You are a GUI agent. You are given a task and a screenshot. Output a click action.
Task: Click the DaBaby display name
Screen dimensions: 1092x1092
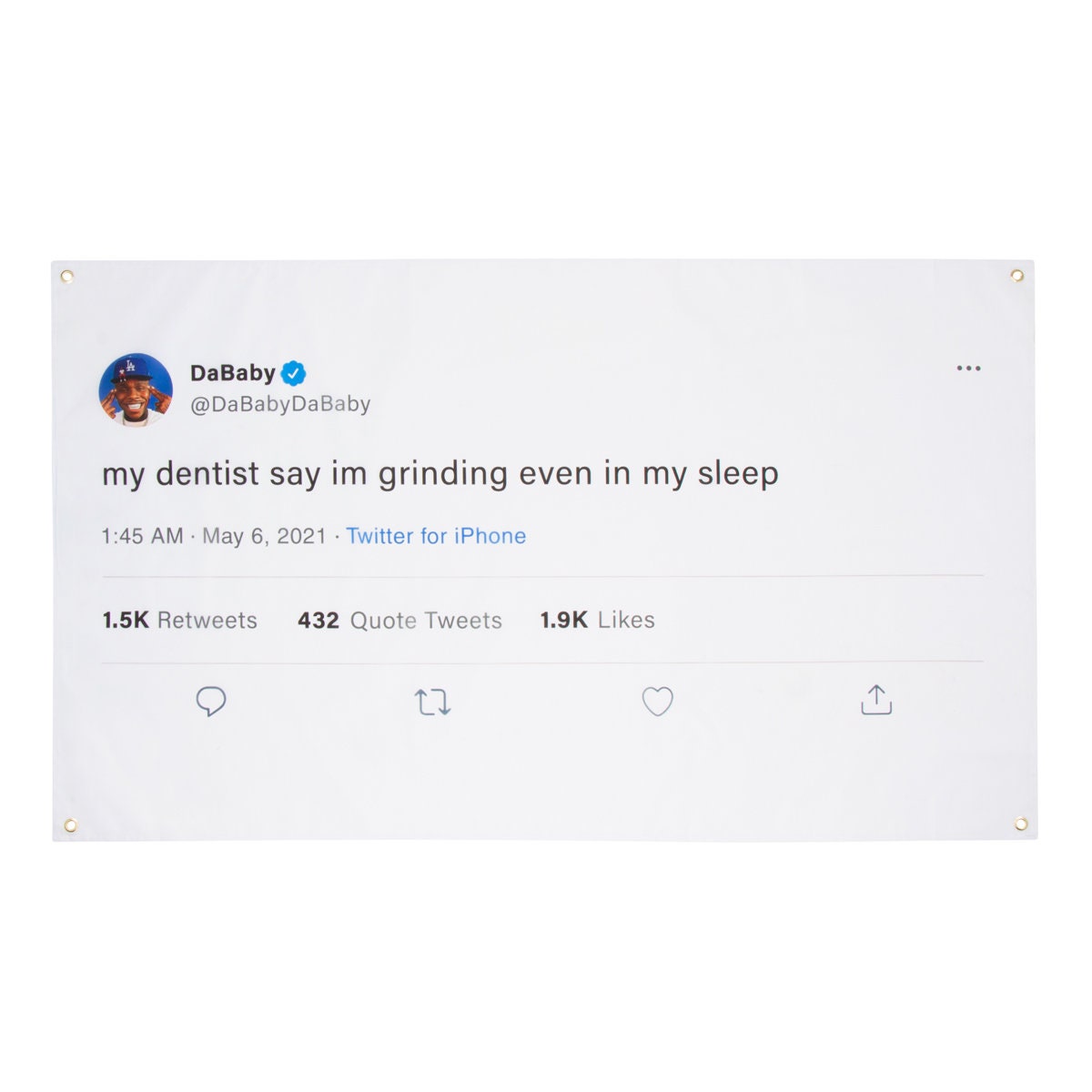point(232,373)
